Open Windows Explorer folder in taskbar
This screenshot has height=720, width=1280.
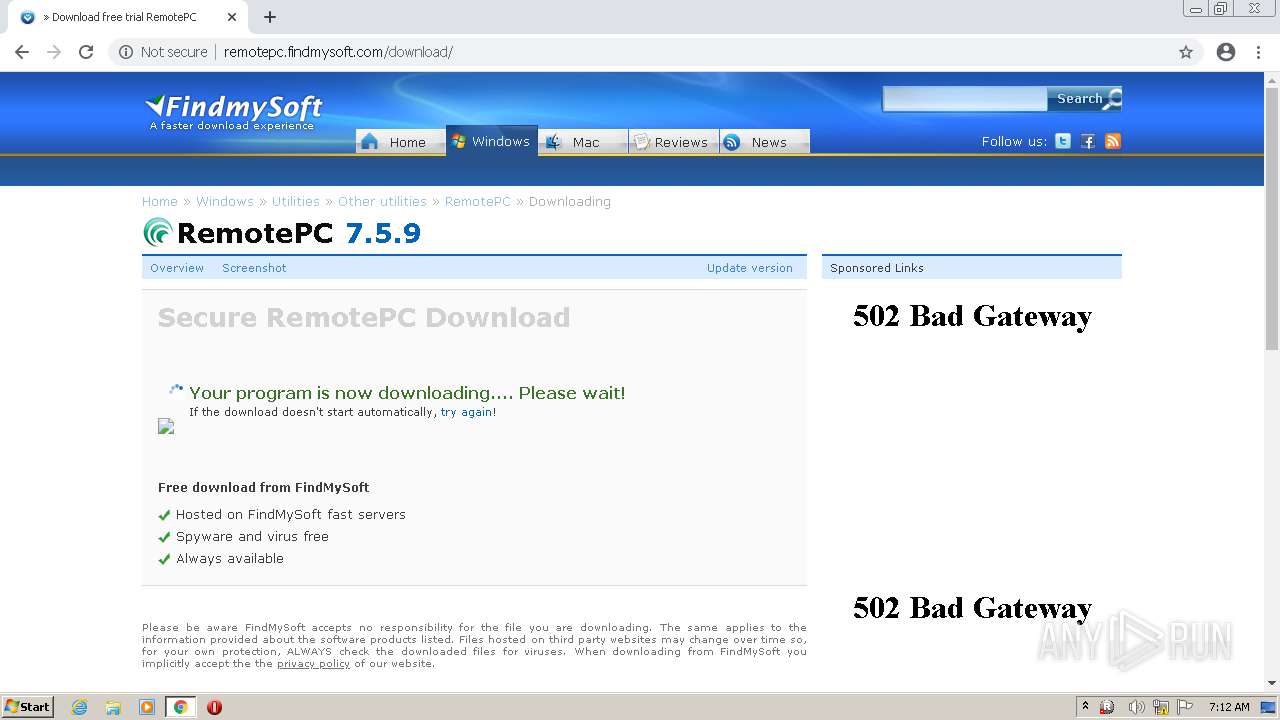tap(113, 707)
